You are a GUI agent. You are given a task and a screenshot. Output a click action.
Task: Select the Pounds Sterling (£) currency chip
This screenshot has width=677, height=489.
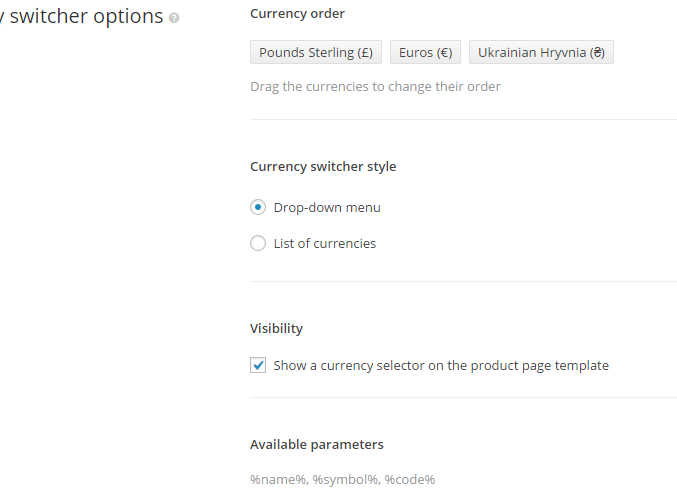click(x=316, y=52)
